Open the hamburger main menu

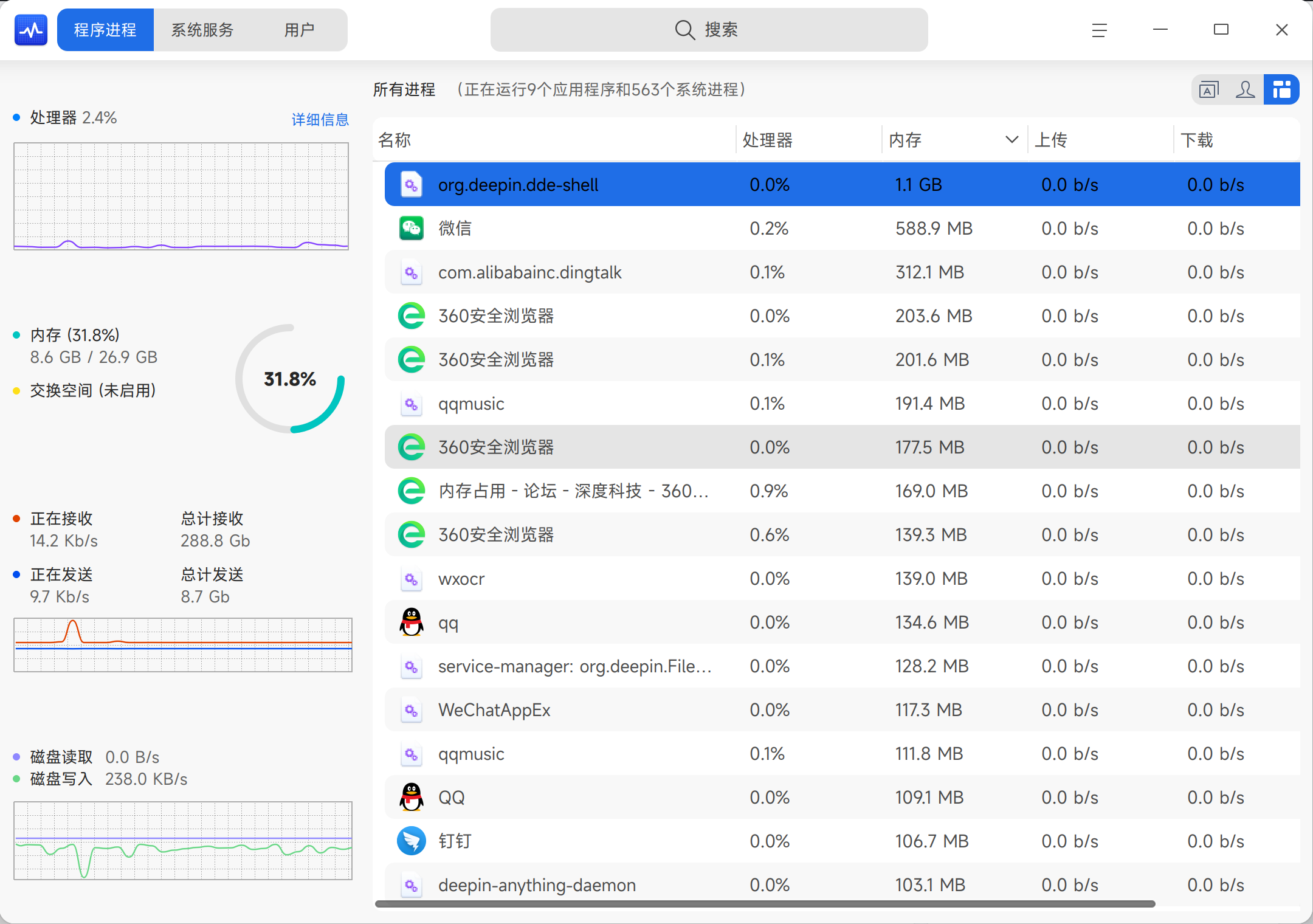click(1099, 30)
